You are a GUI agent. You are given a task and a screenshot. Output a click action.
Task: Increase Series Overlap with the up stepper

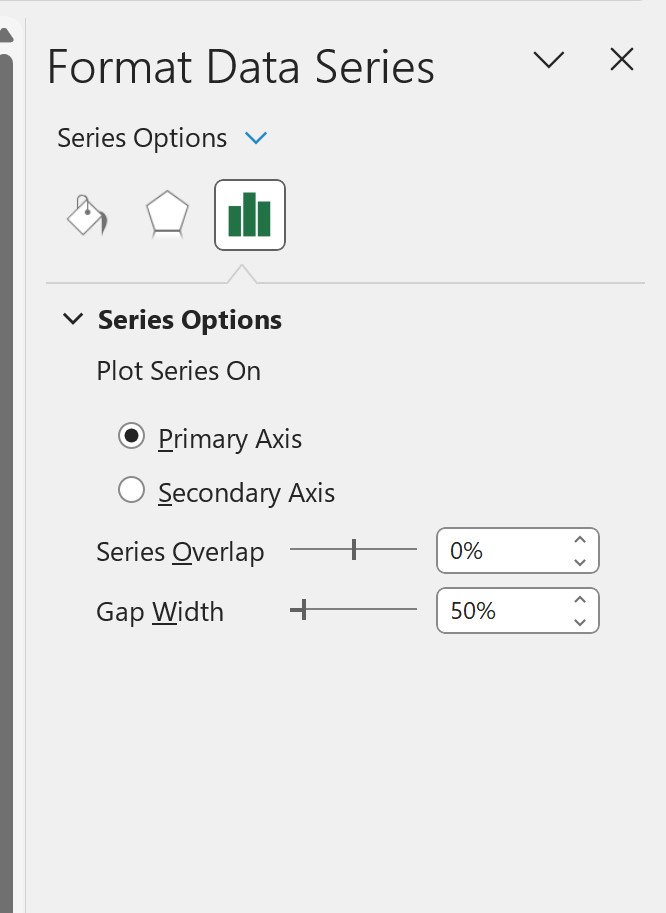(x=579, y=539)
